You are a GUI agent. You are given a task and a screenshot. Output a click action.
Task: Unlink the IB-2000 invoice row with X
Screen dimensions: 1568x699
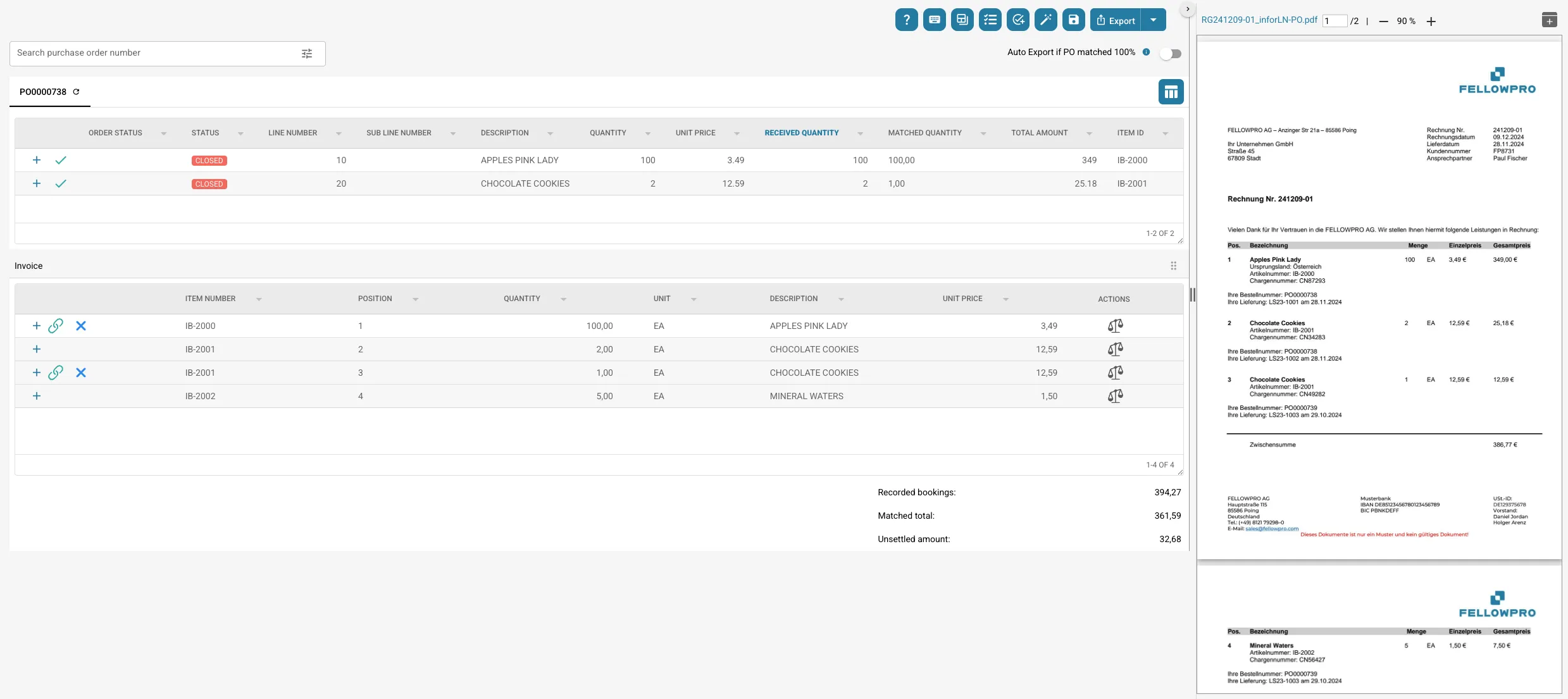tap(81, 326)
